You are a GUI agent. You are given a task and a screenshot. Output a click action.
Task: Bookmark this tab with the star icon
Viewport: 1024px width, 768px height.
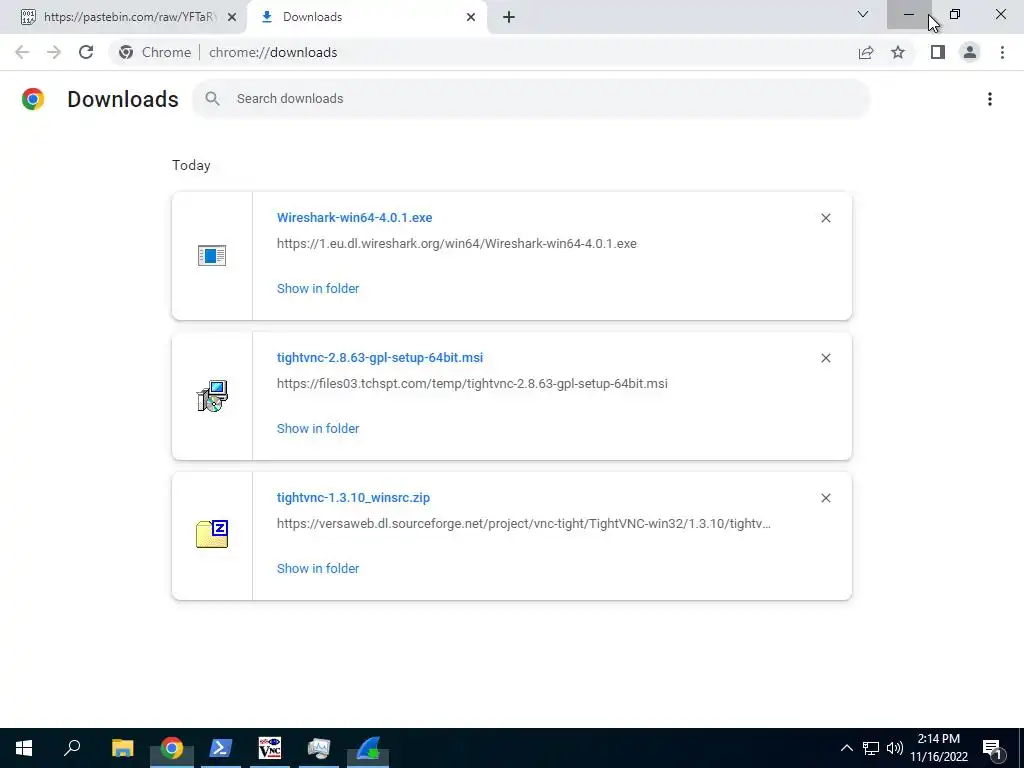898,52
